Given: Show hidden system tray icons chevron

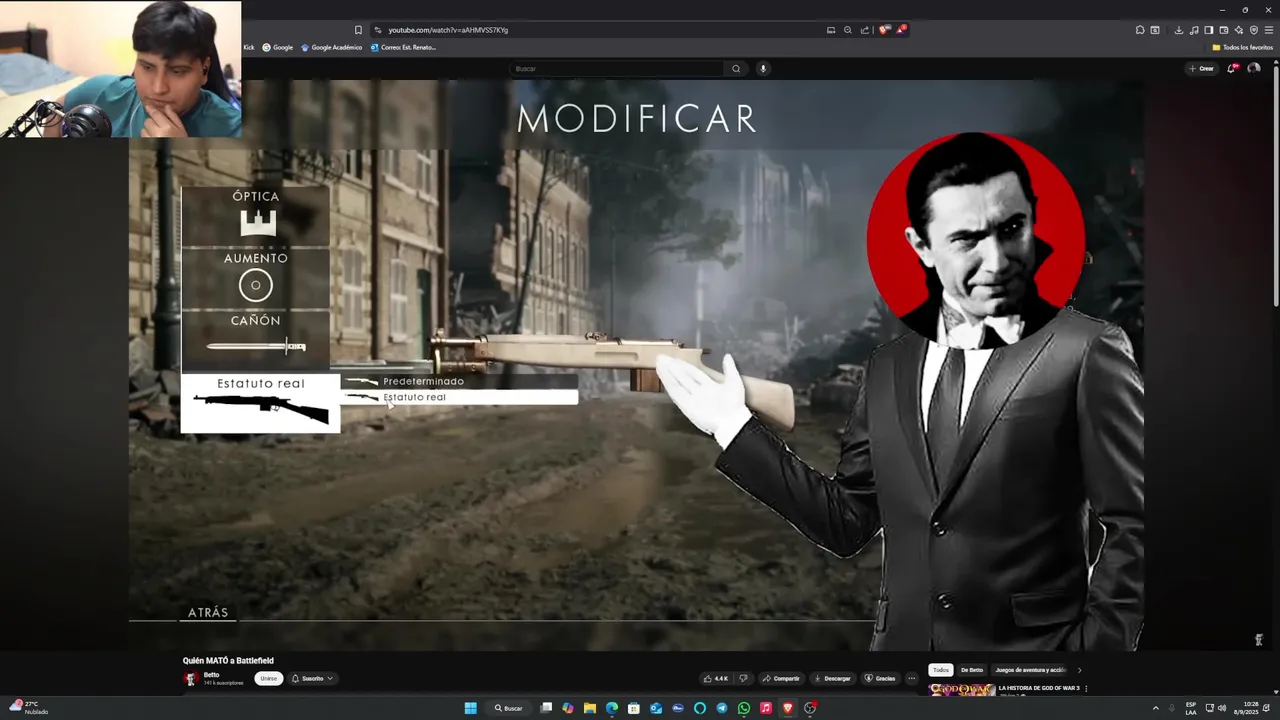Looking at the screenshot, I should pyautogui.click(x=1156, y=708).
